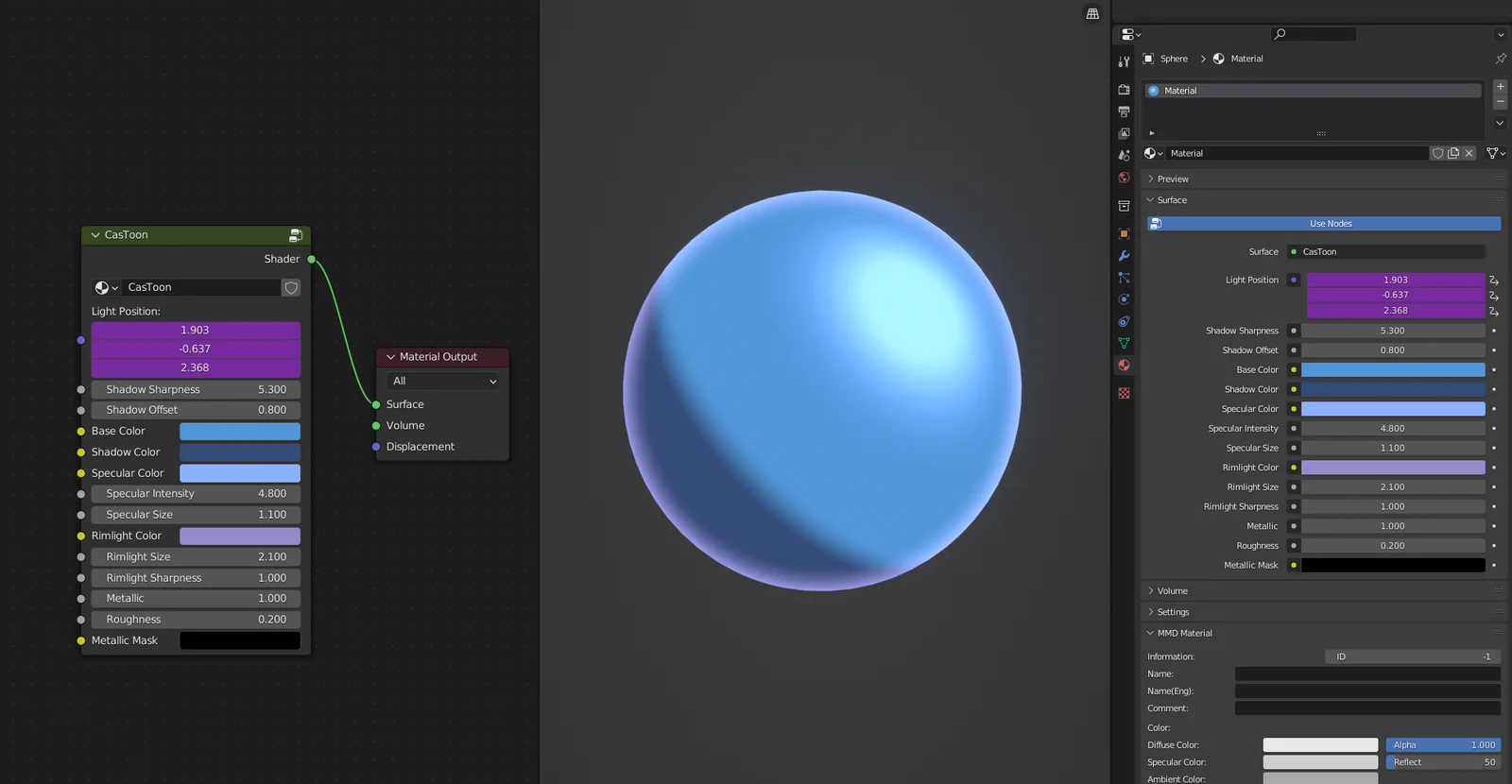Click the Shadow Sharpness field in properties
The image size is (1512, 784).
1392,332
